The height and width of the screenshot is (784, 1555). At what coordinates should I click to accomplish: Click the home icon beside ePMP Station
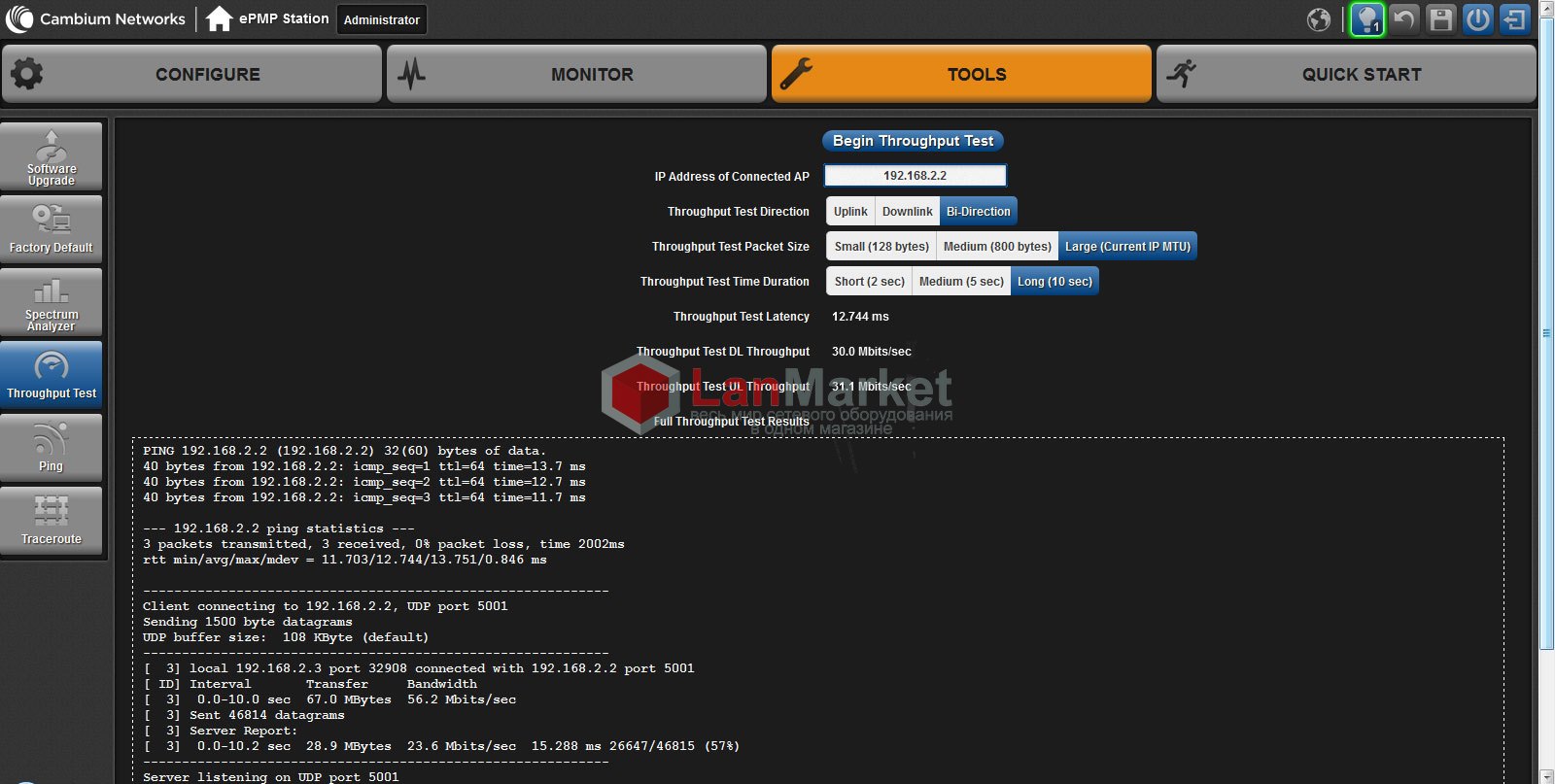pyautogui.click(x=219, y=19)
